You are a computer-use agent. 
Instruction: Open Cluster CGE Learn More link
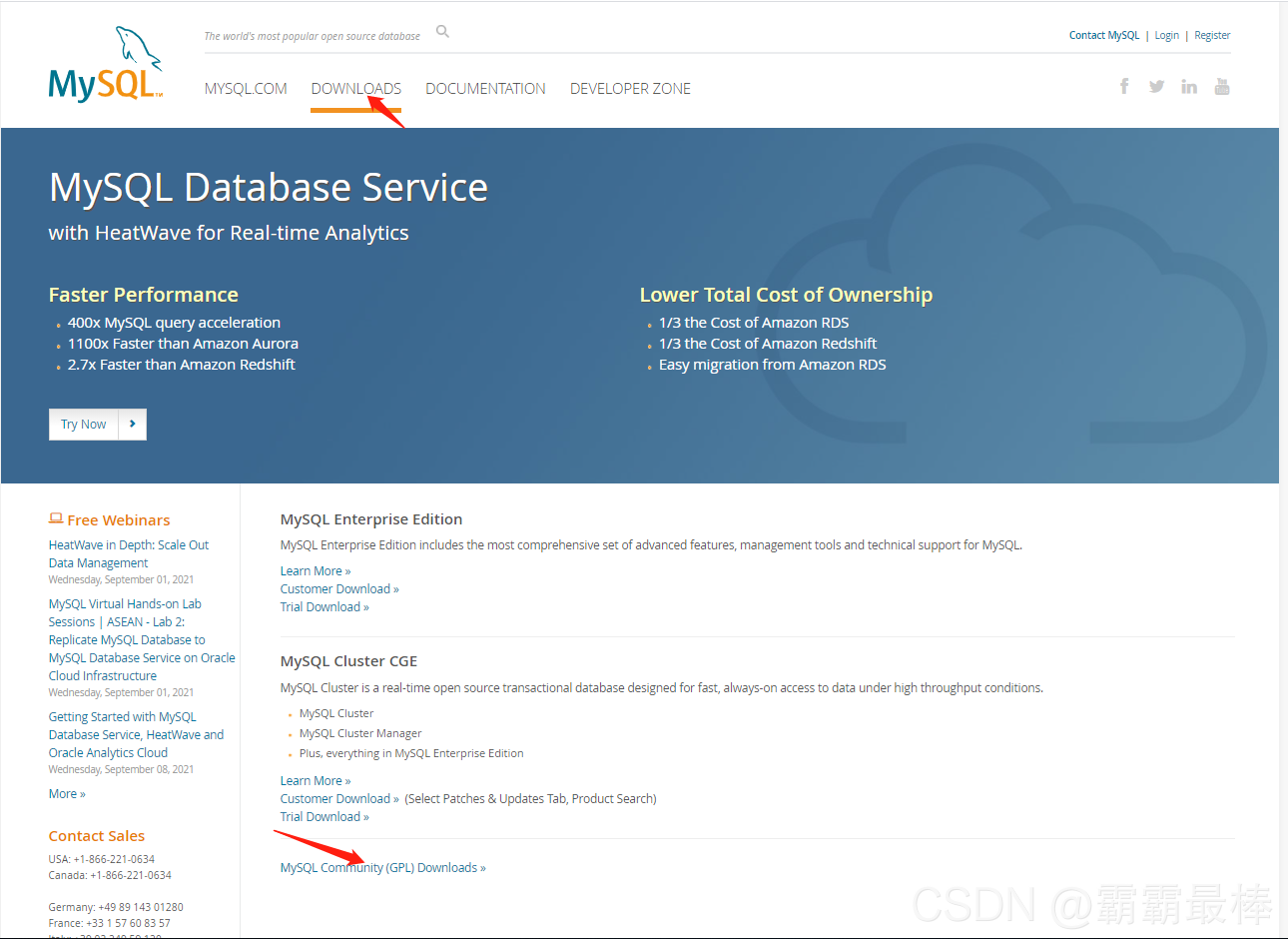(x=315, y=781)
